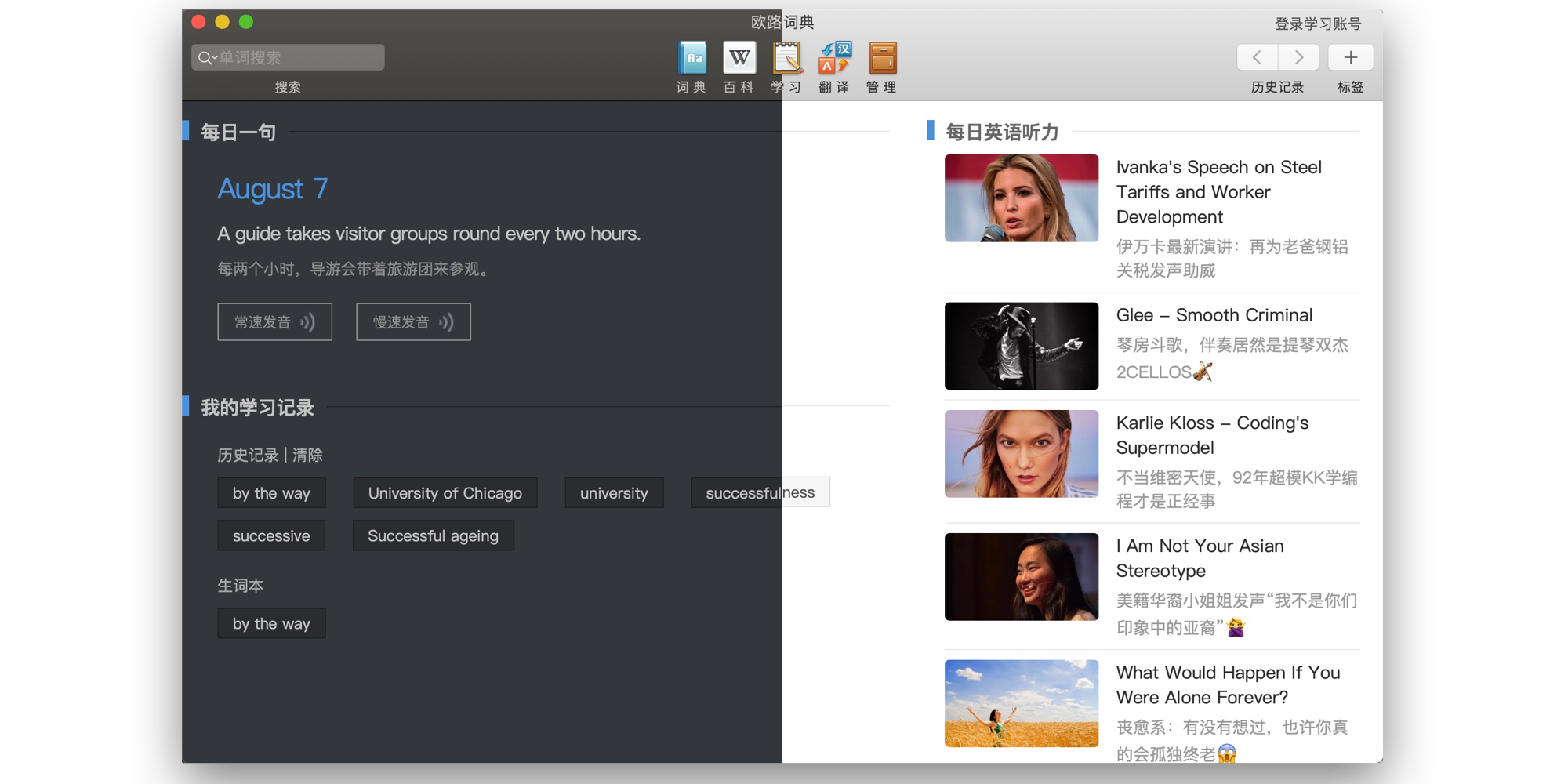
Task: Open history word 'successfulness'
Action: tap(760, 492)
